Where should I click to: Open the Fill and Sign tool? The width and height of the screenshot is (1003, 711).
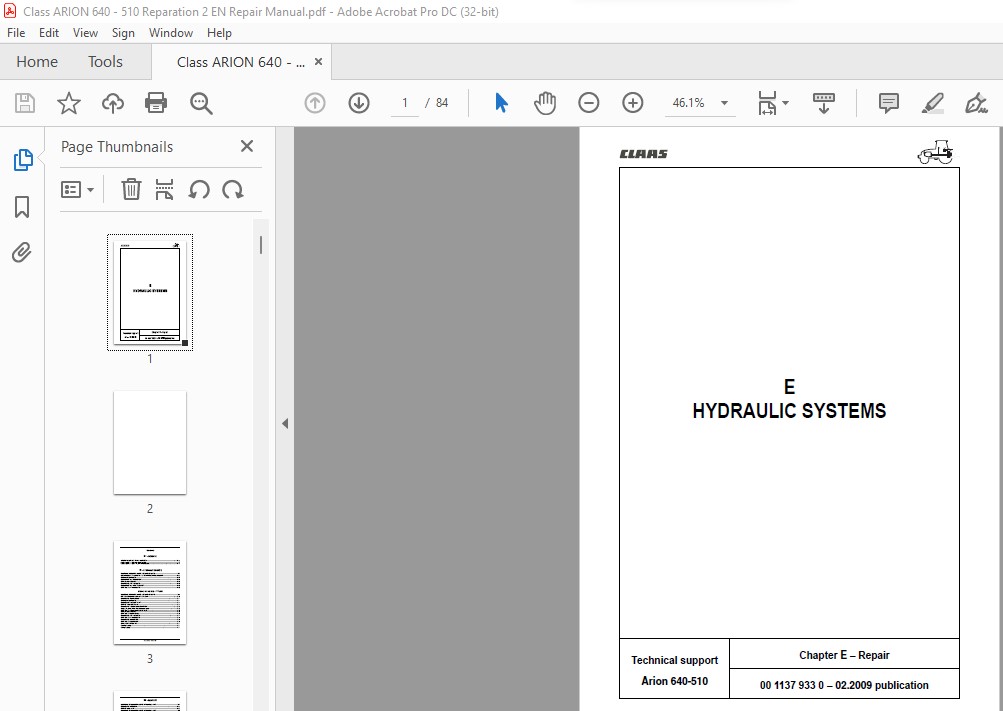click(x=976, y=103)
